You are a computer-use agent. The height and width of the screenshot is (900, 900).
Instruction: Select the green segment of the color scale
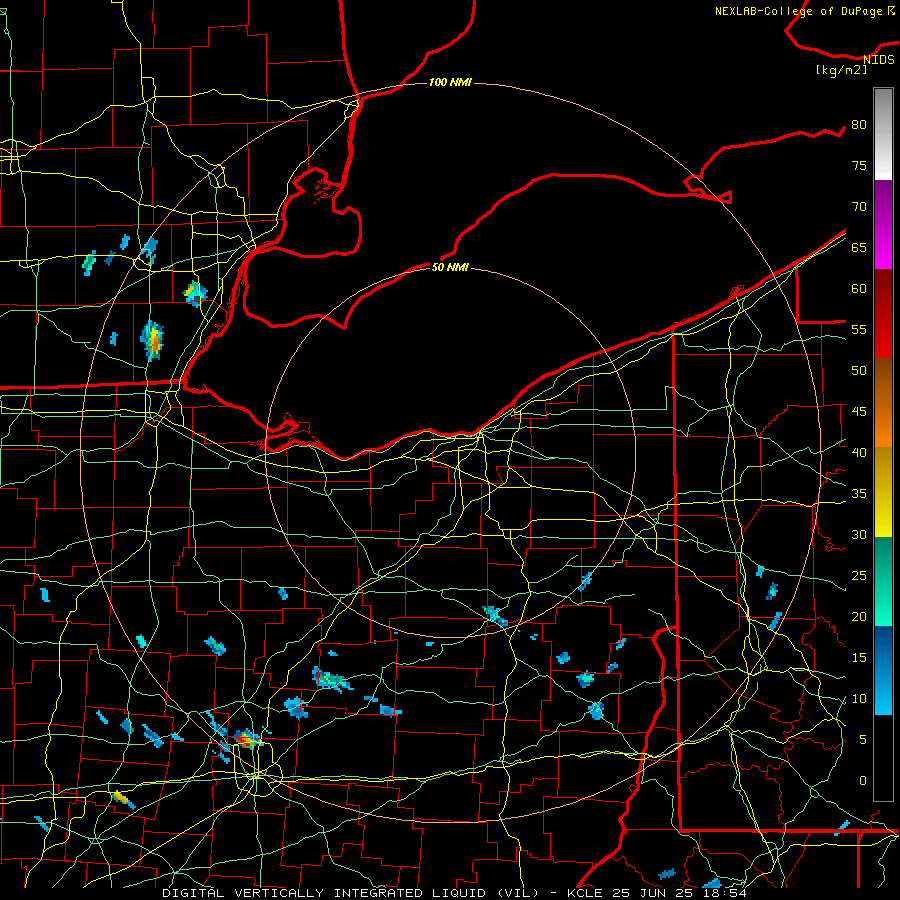click(883, 581)
